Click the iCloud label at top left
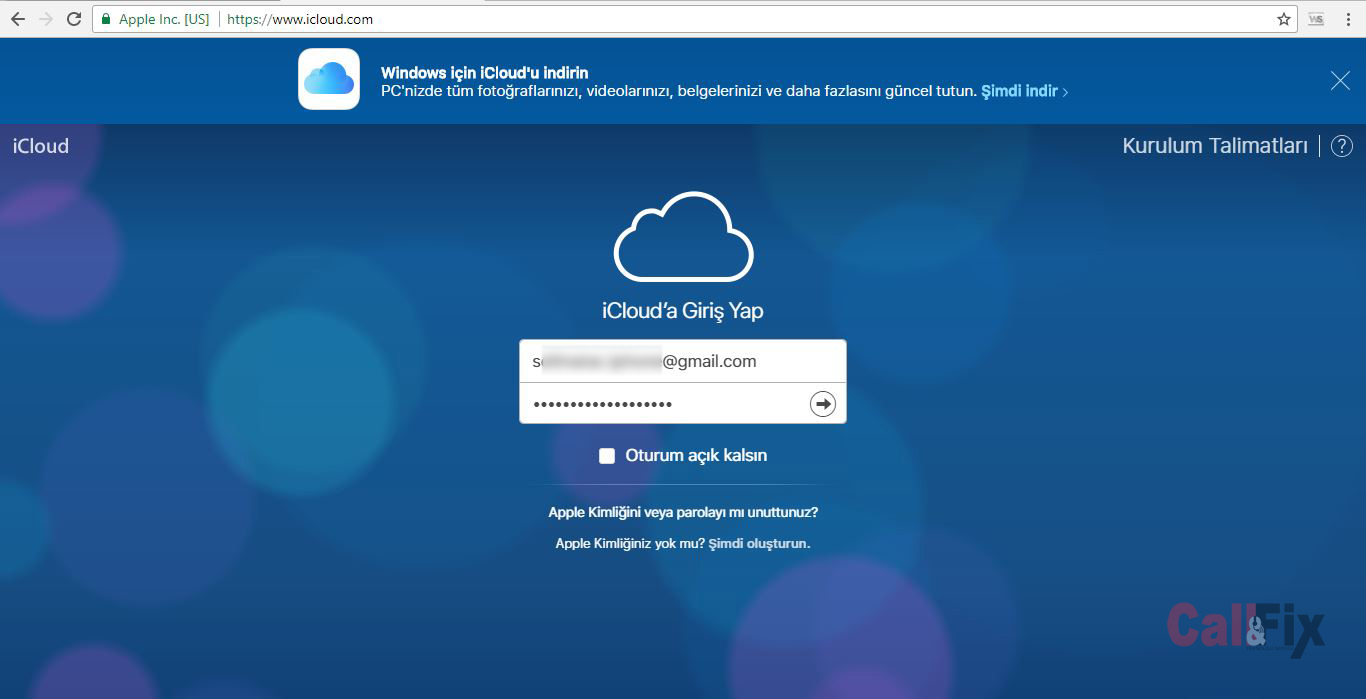The image size is (1366, 699). [x=40, y=145]
